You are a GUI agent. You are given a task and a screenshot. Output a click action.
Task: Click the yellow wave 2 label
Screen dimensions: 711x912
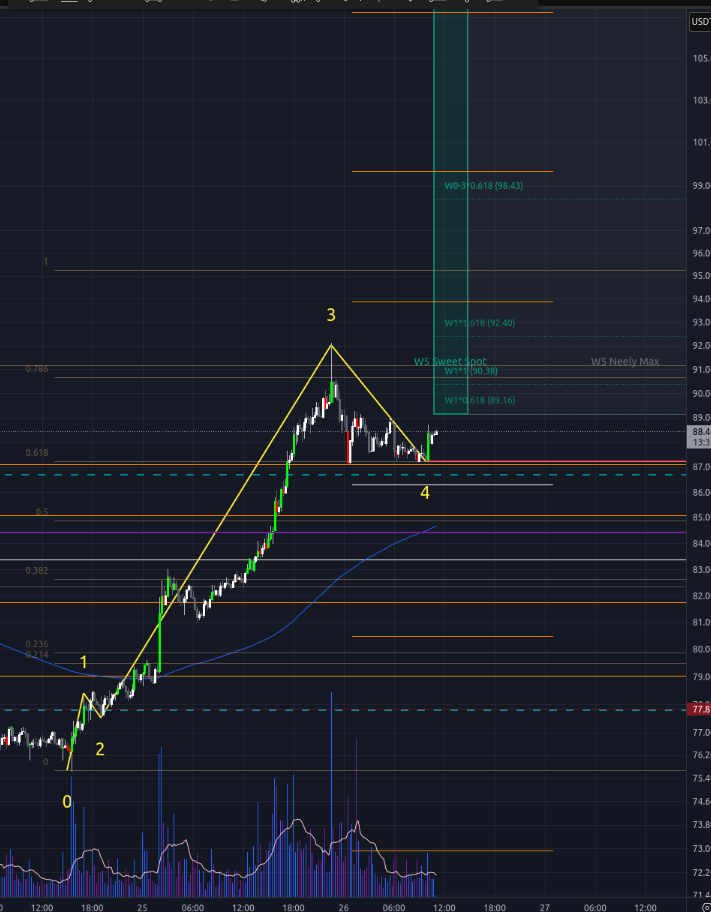click(x=99, y=748)
